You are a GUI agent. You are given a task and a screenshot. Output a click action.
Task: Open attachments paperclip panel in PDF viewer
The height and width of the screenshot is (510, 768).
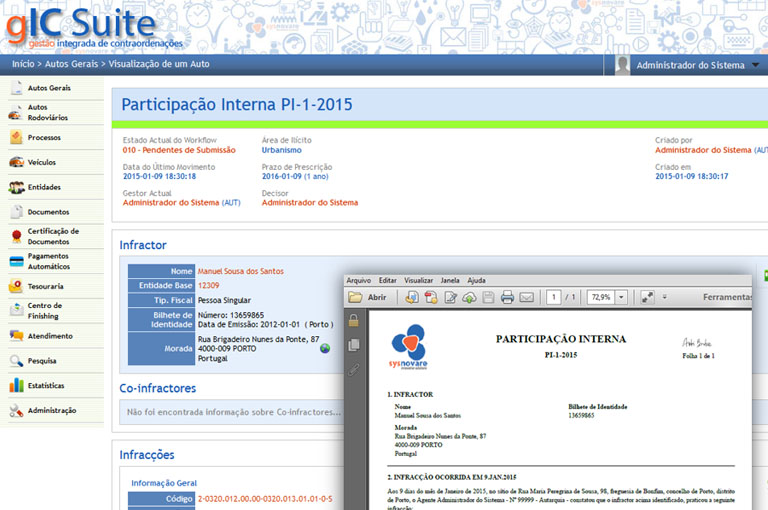354,369
